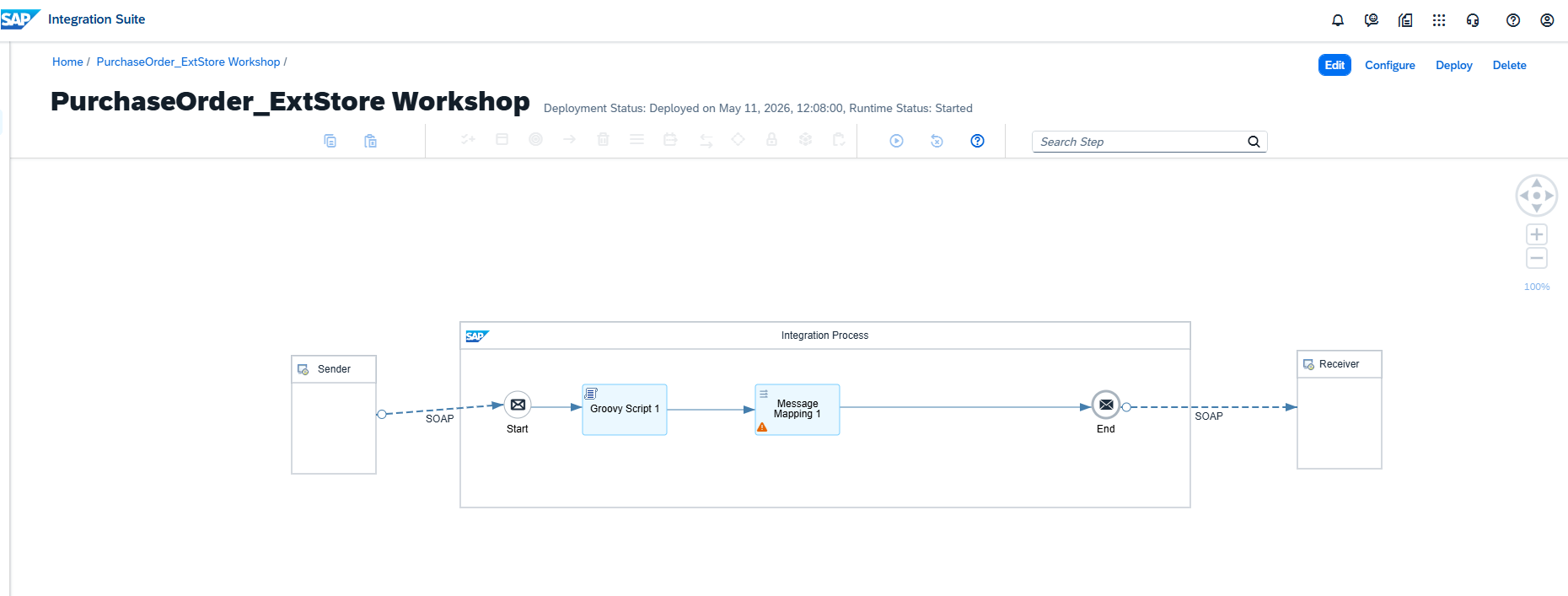Open the user profile icon
The image size is (1568, 596).
click(x=1547, y=20)
